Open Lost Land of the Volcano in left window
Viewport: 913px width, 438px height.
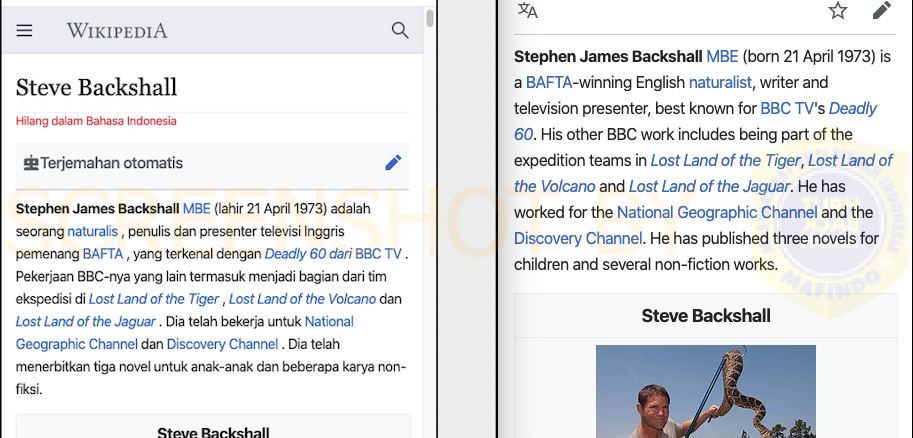[x=302, y=299]
